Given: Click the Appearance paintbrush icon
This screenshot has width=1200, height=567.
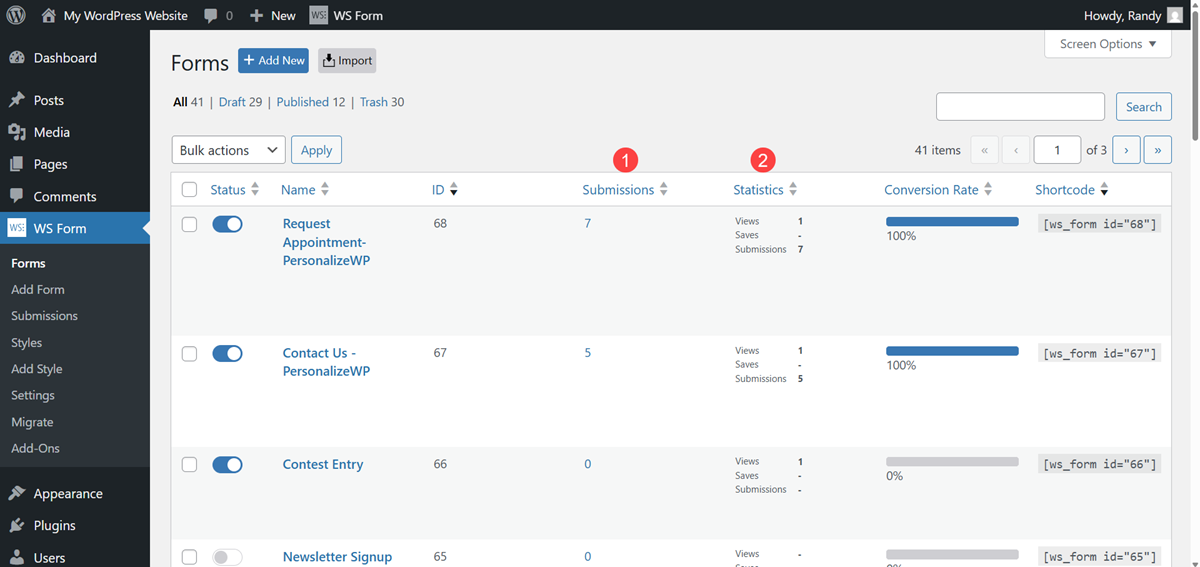Looking at the screenshot, I should click(x=17, y=493).
